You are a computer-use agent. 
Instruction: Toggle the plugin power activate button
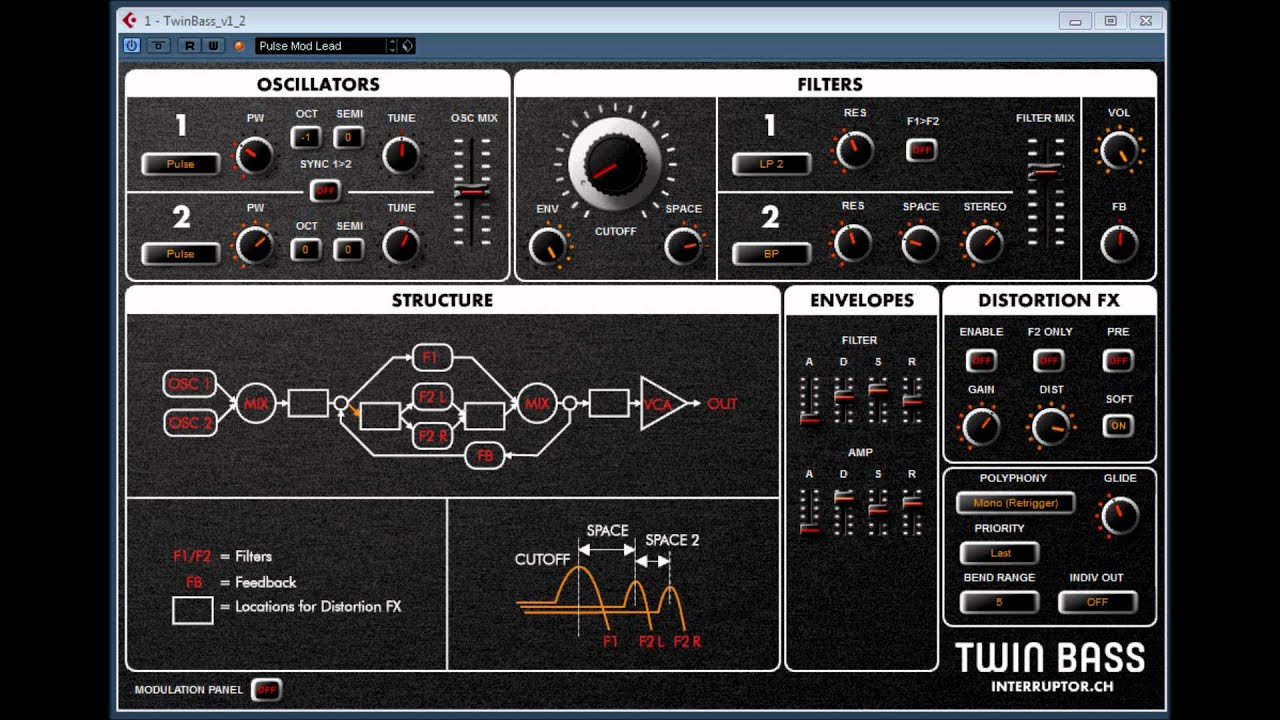(x=131, y=46)
